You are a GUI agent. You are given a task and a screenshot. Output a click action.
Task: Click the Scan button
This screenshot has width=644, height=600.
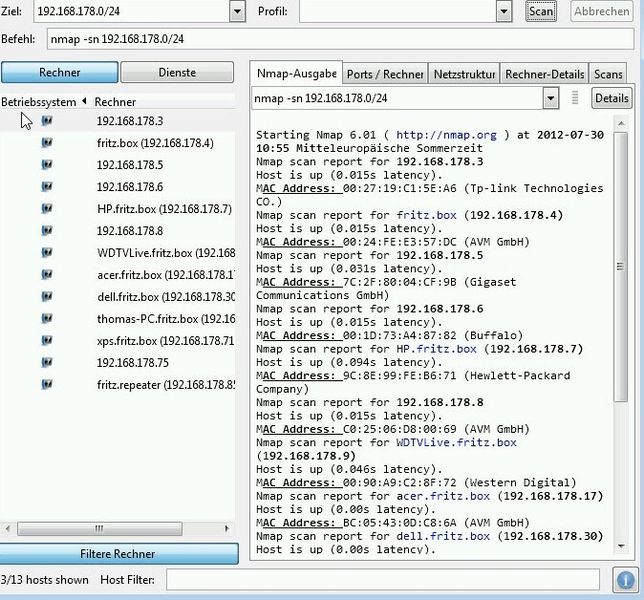point(541,11)
